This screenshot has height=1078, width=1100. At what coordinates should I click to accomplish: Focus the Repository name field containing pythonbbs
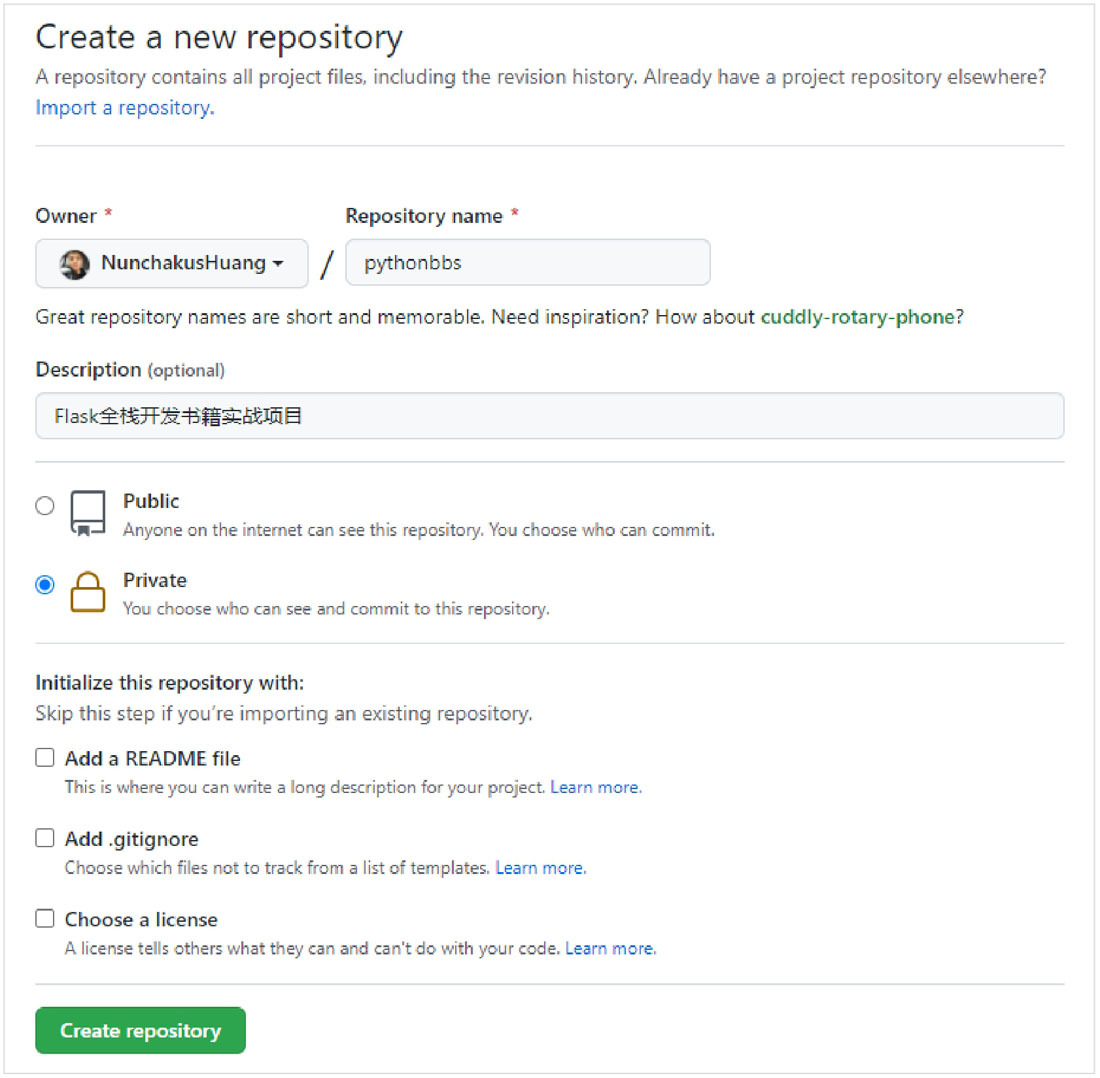click(x=528, y=263)
